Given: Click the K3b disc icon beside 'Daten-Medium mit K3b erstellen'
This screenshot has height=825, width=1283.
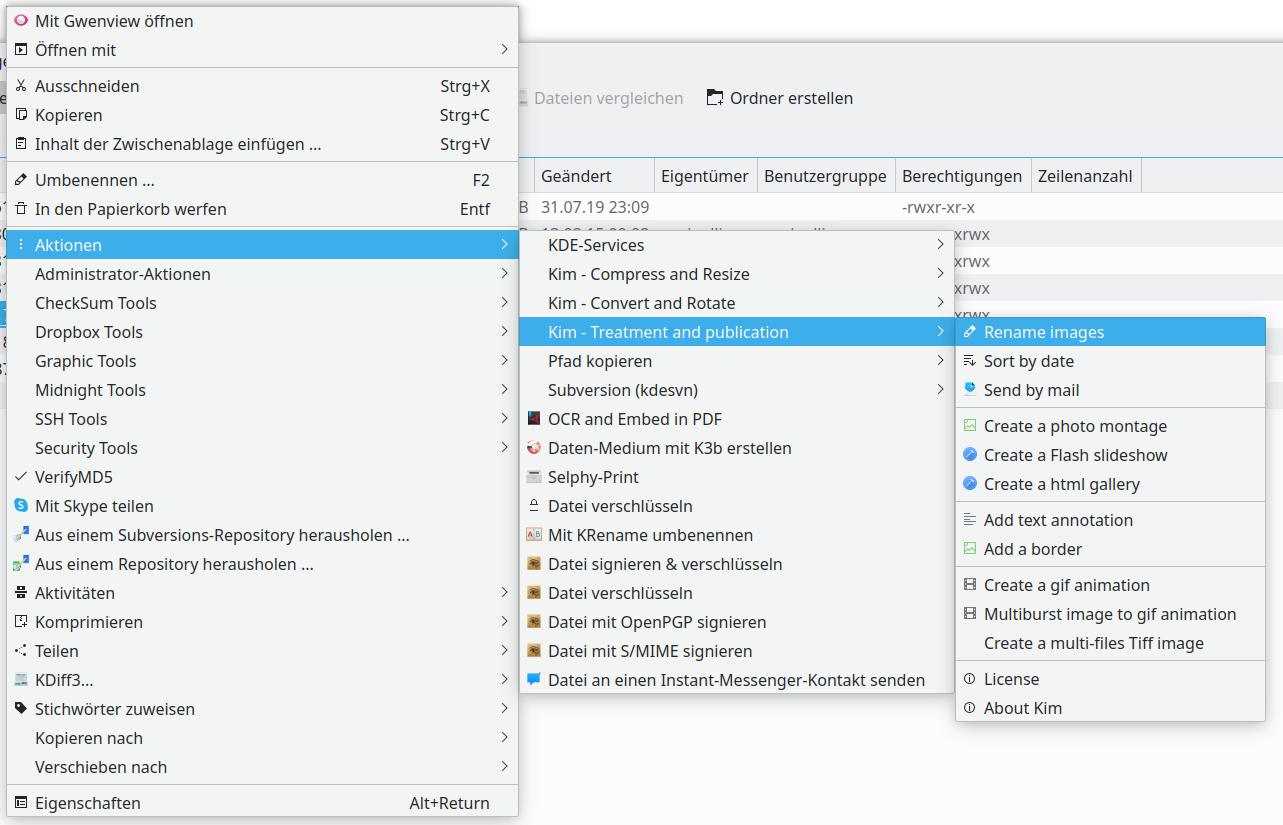Looking at the screenshot, I should pyautogui.click(x=534, y=448).
